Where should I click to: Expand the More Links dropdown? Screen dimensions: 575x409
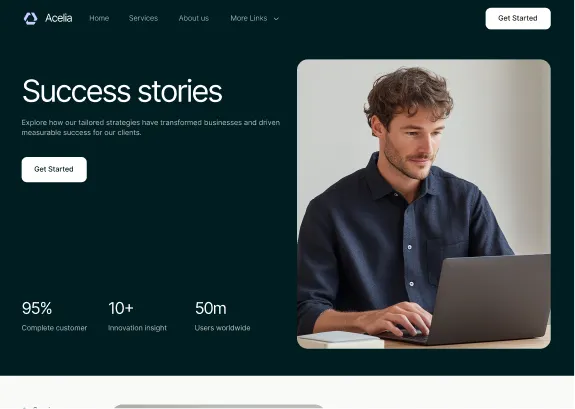tap(254, 18)
